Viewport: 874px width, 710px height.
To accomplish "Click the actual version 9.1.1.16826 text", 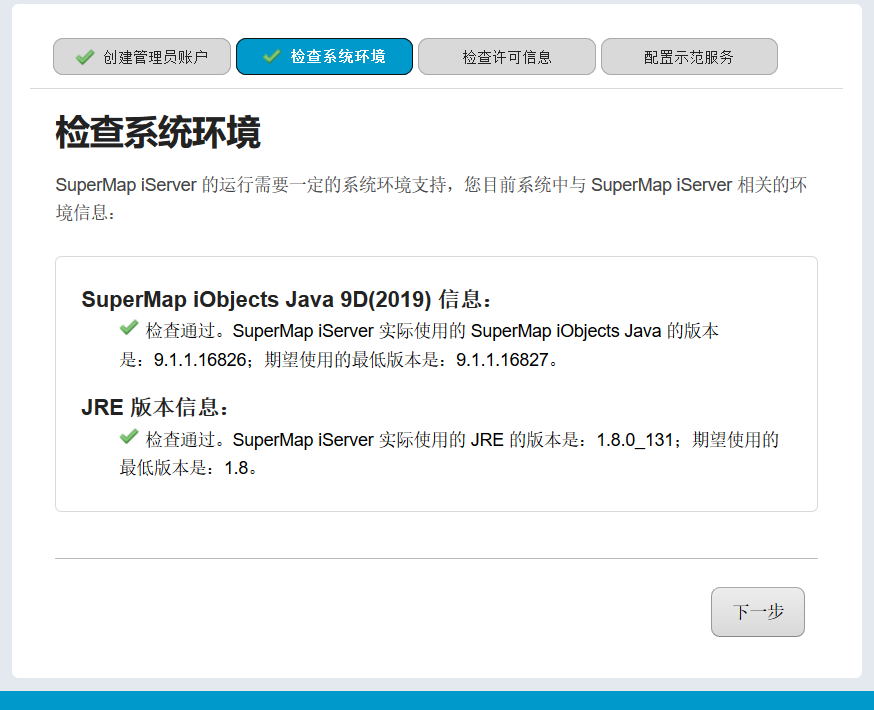I will coord(200,360).
